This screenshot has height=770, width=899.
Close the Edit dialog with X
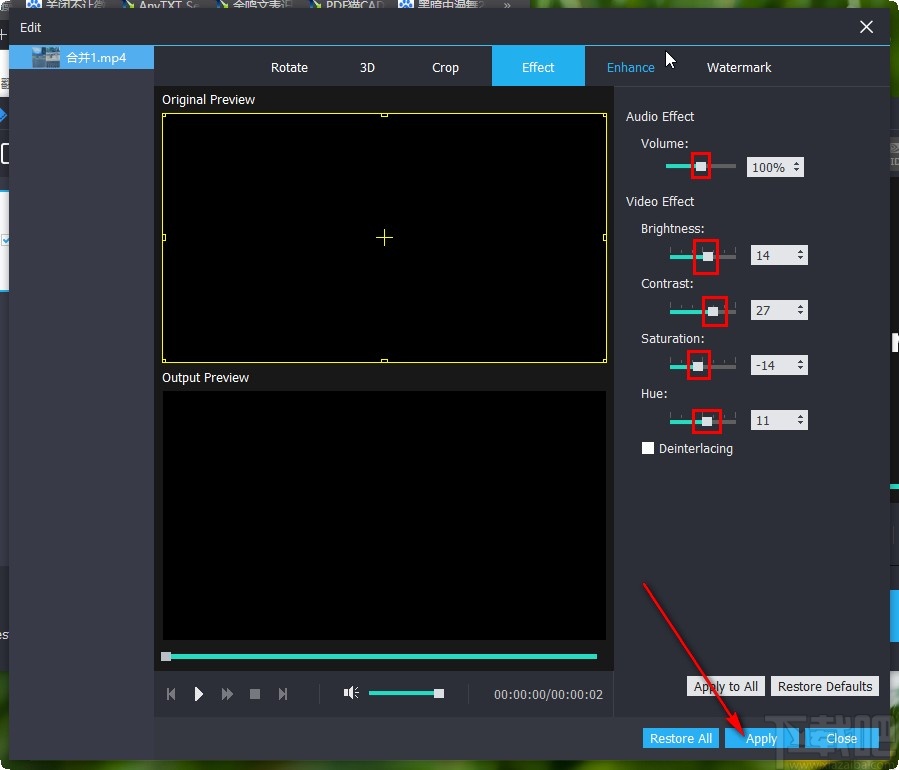click(866, 27)
